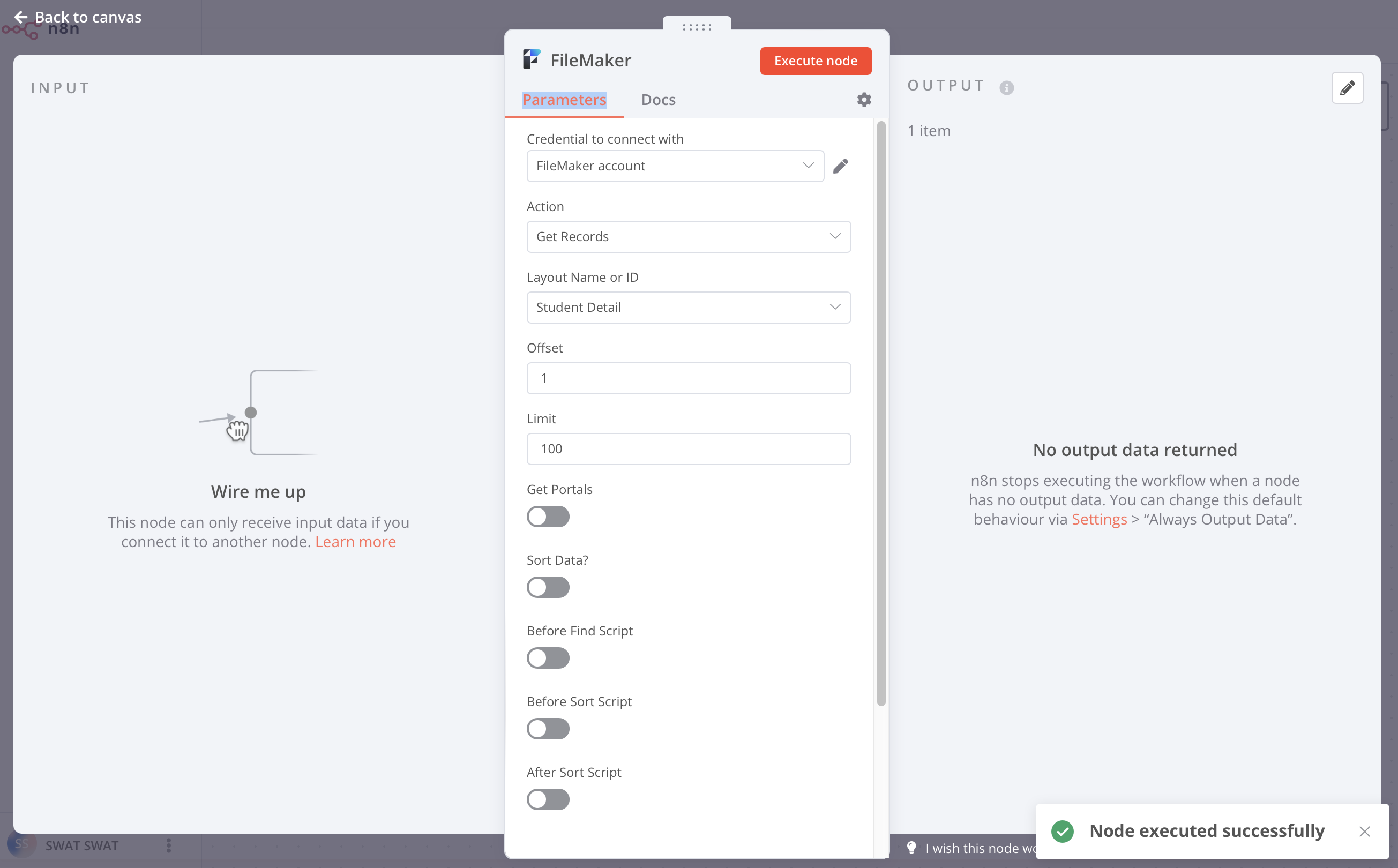
Task: Enable the Get Portals toggle
Action: pos(548,517)
